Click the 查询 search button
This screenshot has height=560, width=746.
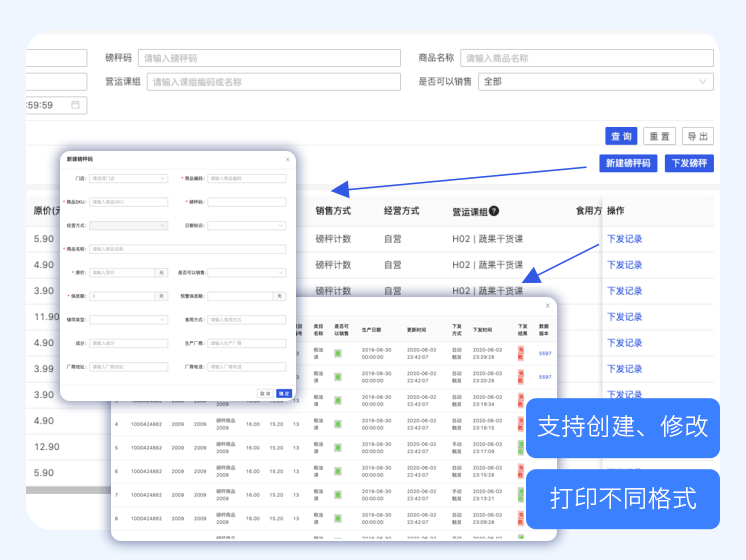coord(620,136)
